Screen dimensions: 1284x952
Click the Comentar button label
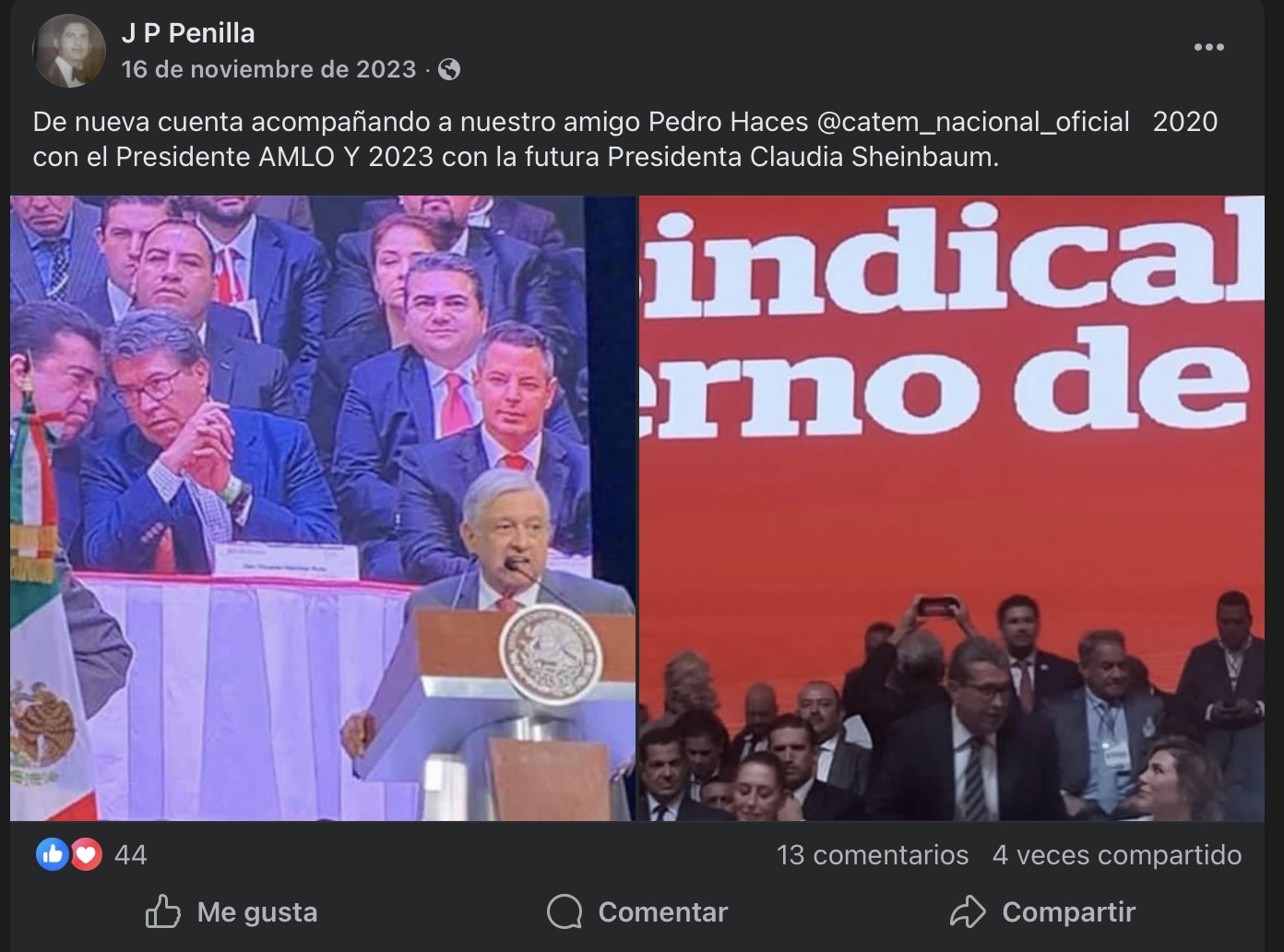(x=663, y=911)
